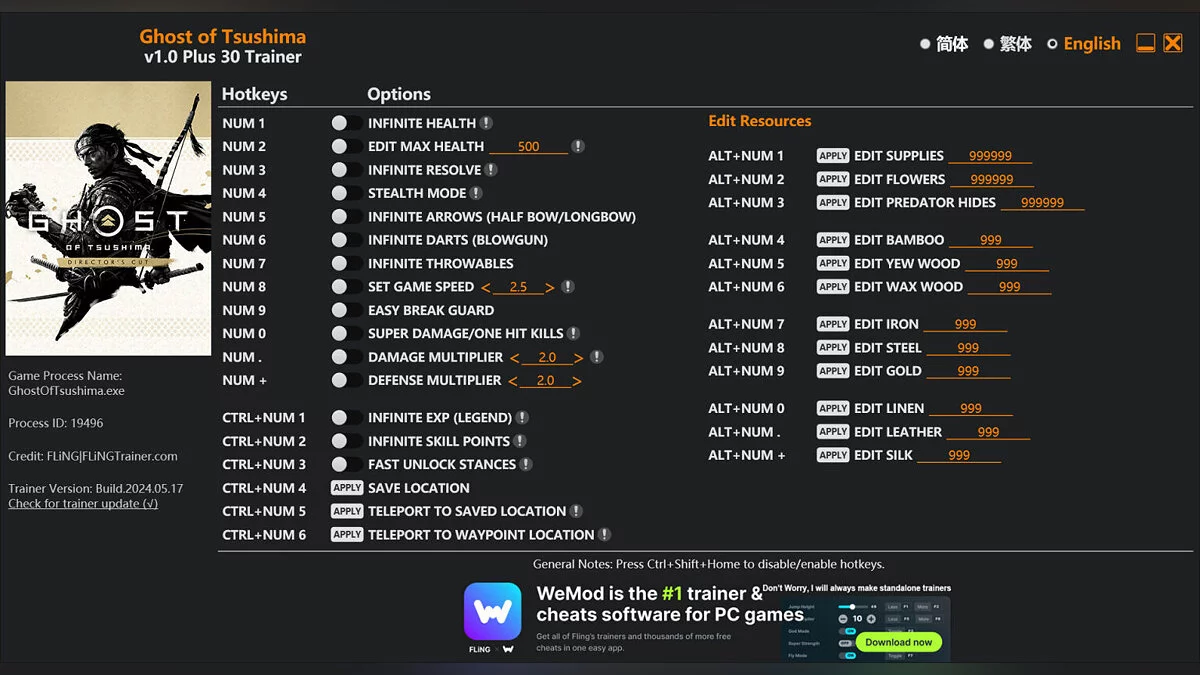Select the English language option
This screenshot has width=1200, height=675.
[1083, 44]
